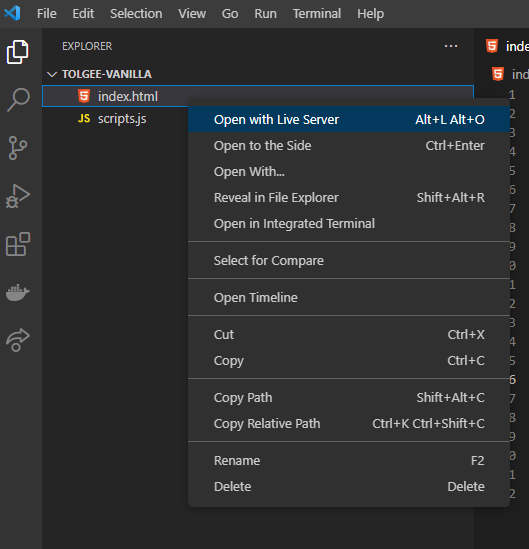Open the Docker whale icon
Image resolution: width=529 pixels, height=549 pixels.
(18, 292)
